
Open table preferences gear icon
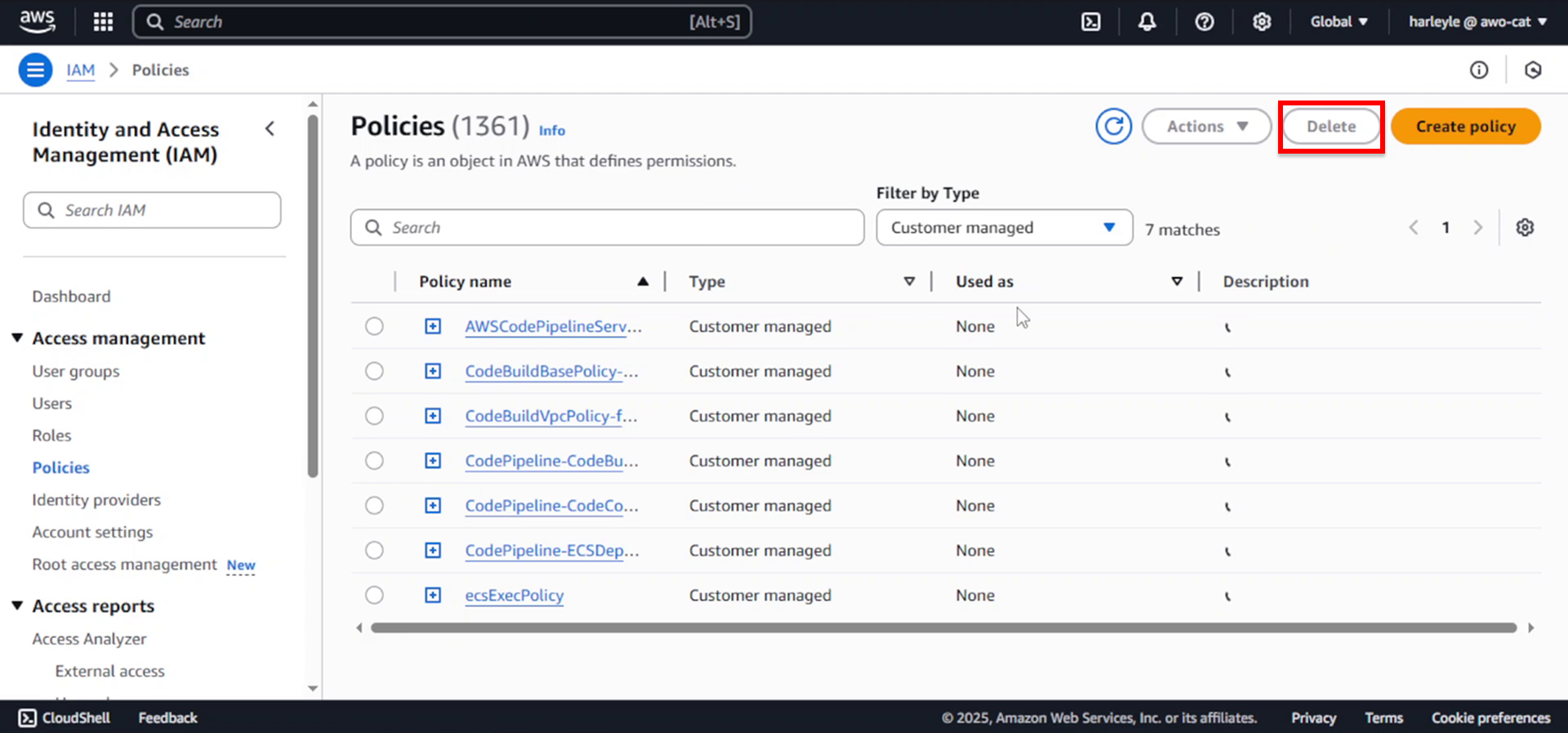click(1525, 228)
